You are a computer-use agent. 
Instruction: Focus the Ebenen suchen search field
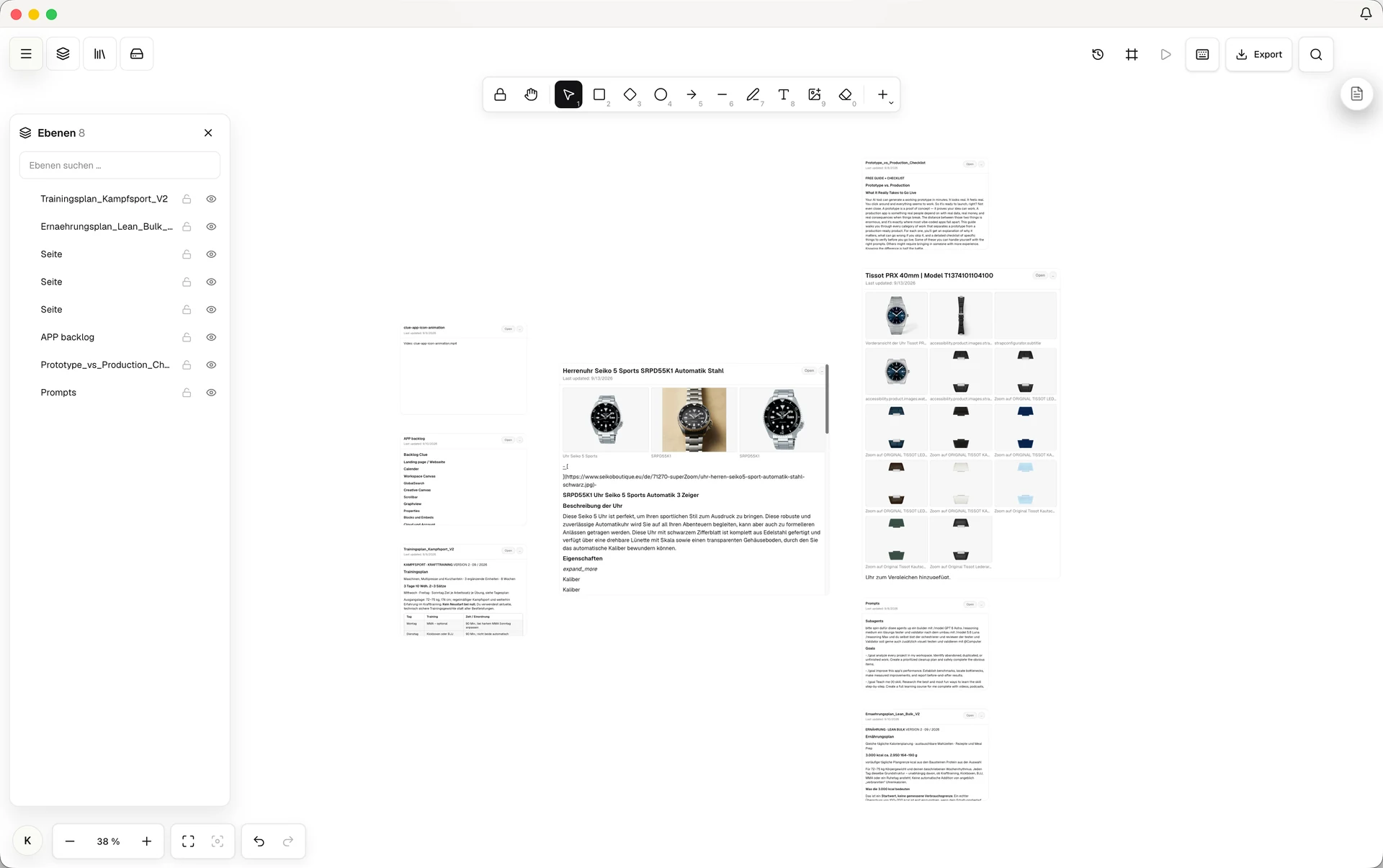coord(120,165)
